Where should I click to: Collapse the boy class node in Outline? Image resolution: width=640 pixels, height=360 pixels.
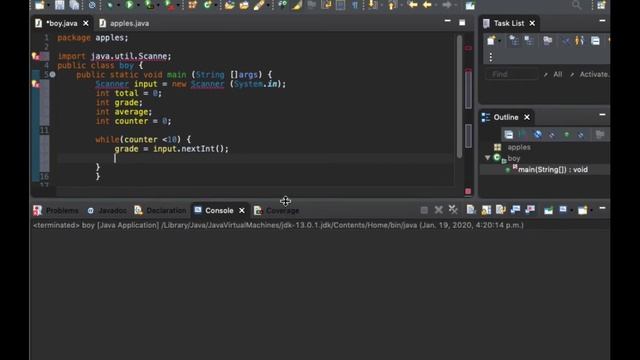487,158
